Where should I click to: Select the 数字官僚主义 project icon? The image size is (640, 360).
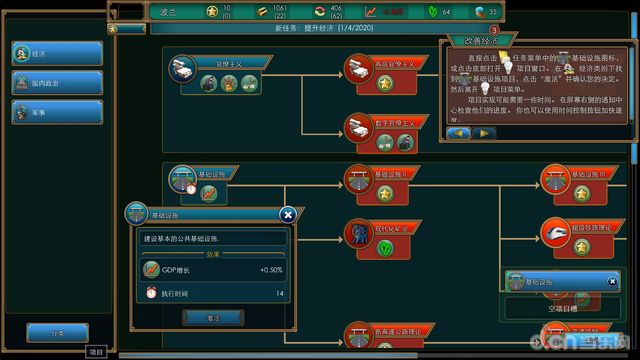pos(358,128)
